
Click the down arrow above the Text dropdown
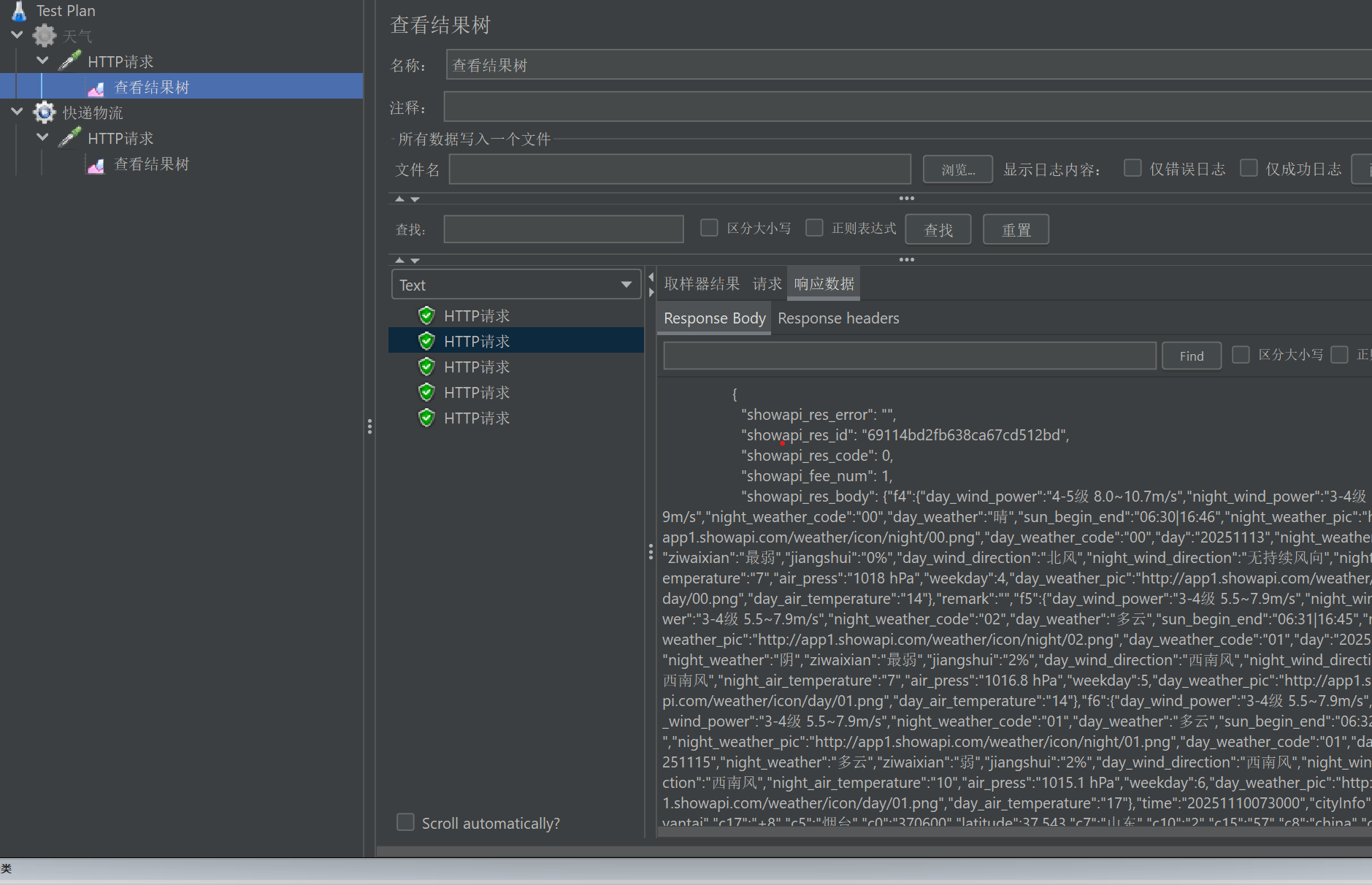tap(415, 260)
